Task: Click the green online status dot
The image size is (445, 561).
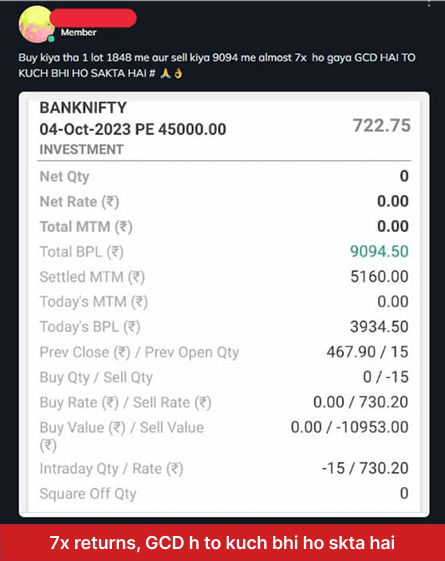Action: tap(52, 39)
